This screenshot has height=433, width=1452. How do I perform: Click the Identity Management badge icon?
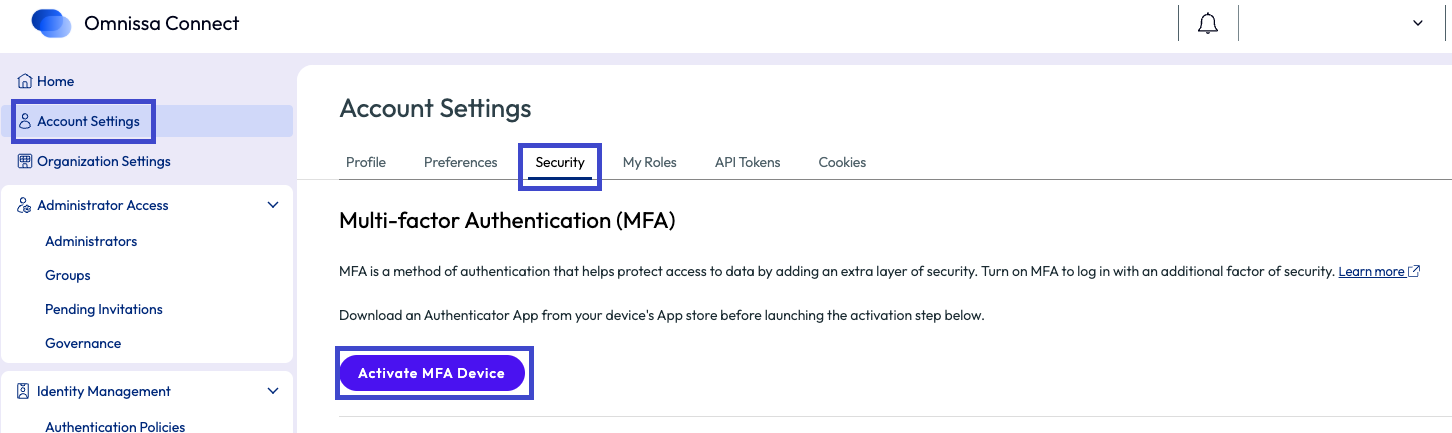25,391
